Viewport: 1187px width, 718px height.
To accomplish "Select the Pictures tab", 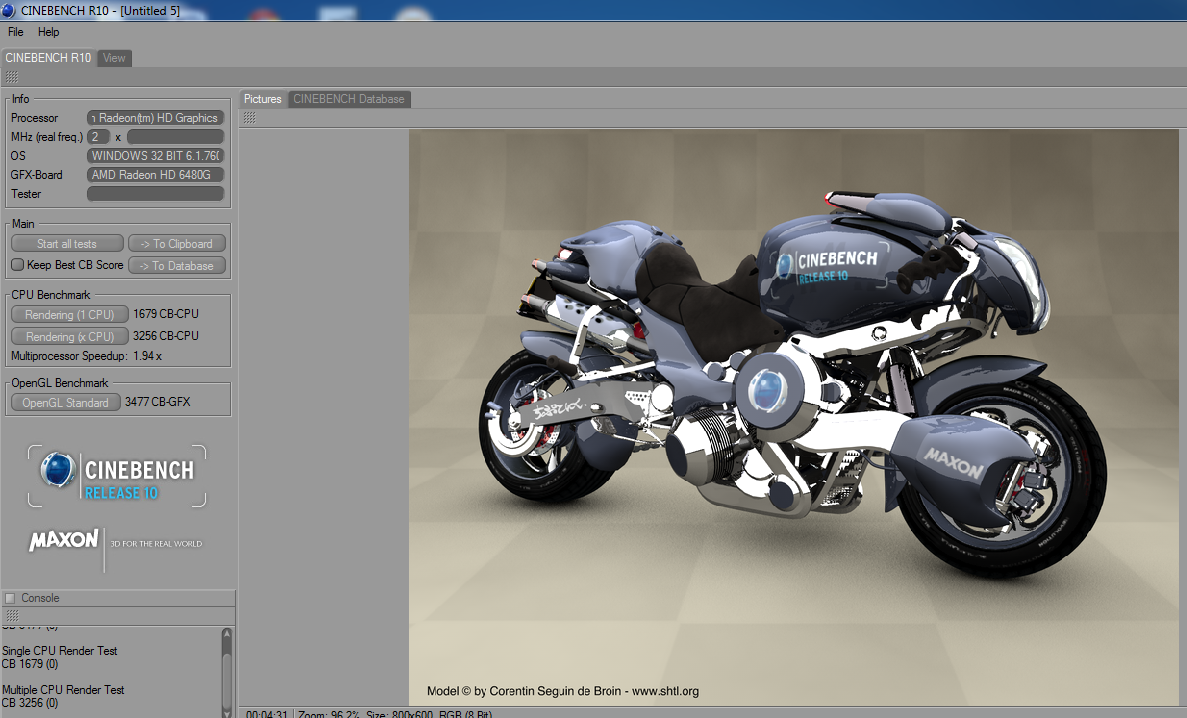I will click(x=263, y=99).
